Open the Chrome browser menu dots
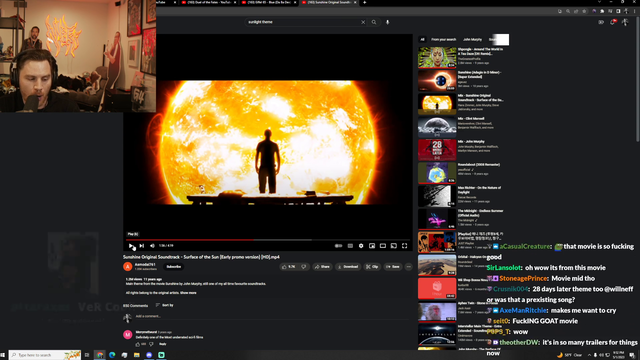 coord(634,11)
